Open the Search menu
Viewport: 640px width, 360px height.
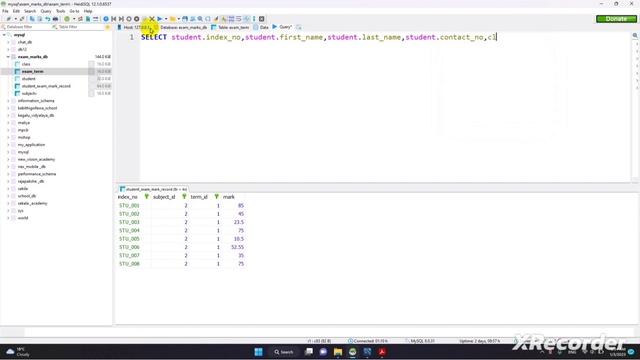click(30, 11)
